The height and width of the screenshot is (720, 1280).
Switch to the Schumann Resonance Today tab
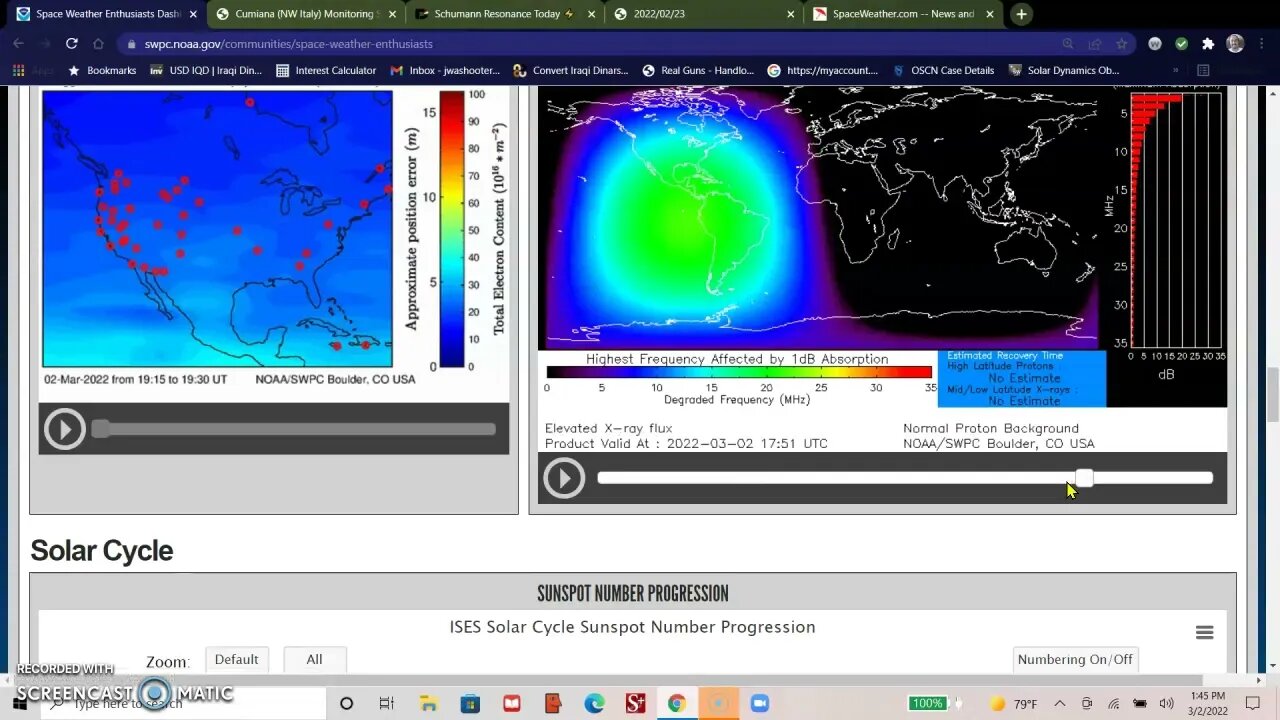(504, 14)
